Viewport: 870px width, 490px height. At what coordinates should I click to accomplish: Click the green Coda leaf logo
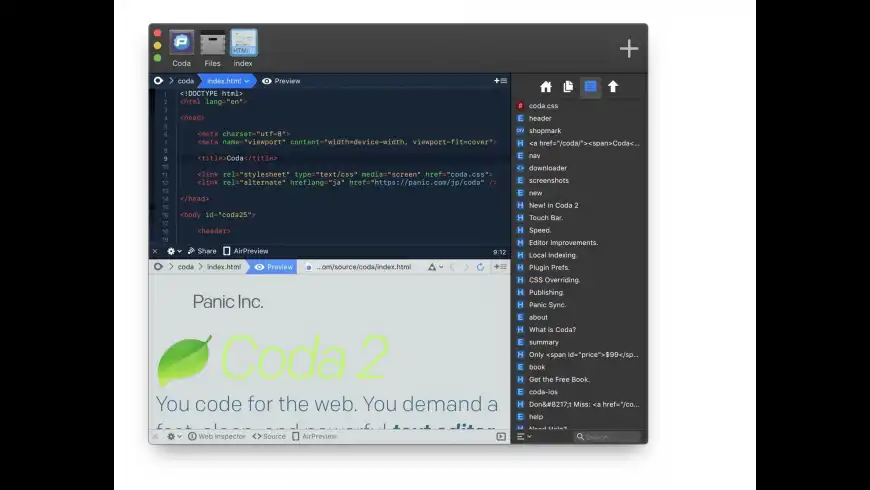(x=185, y=361)
